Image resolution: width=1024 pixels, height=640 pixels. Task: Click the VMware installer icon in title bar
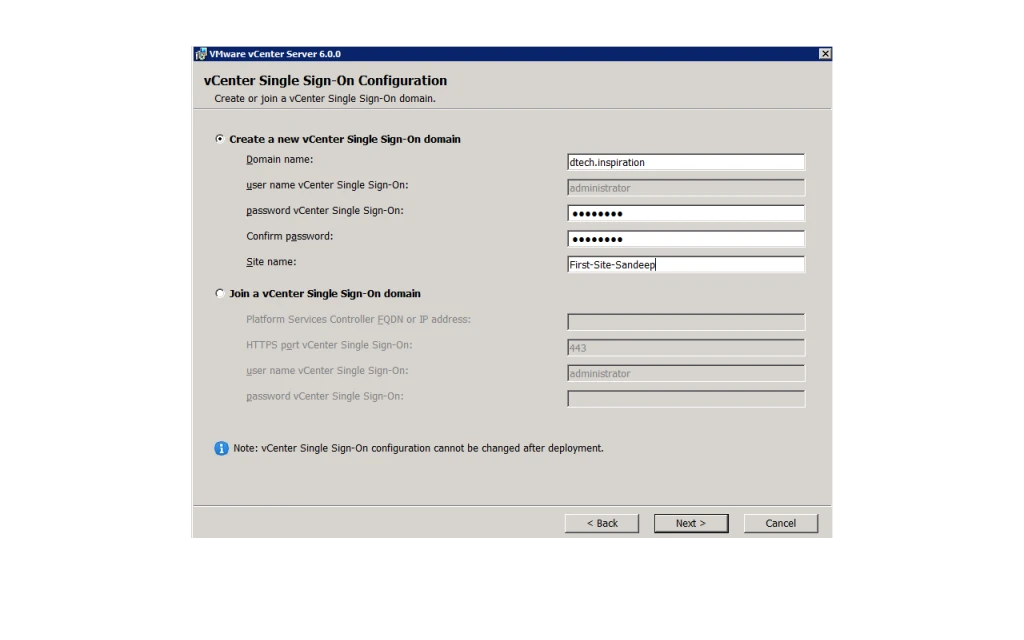tap(200, 54)
